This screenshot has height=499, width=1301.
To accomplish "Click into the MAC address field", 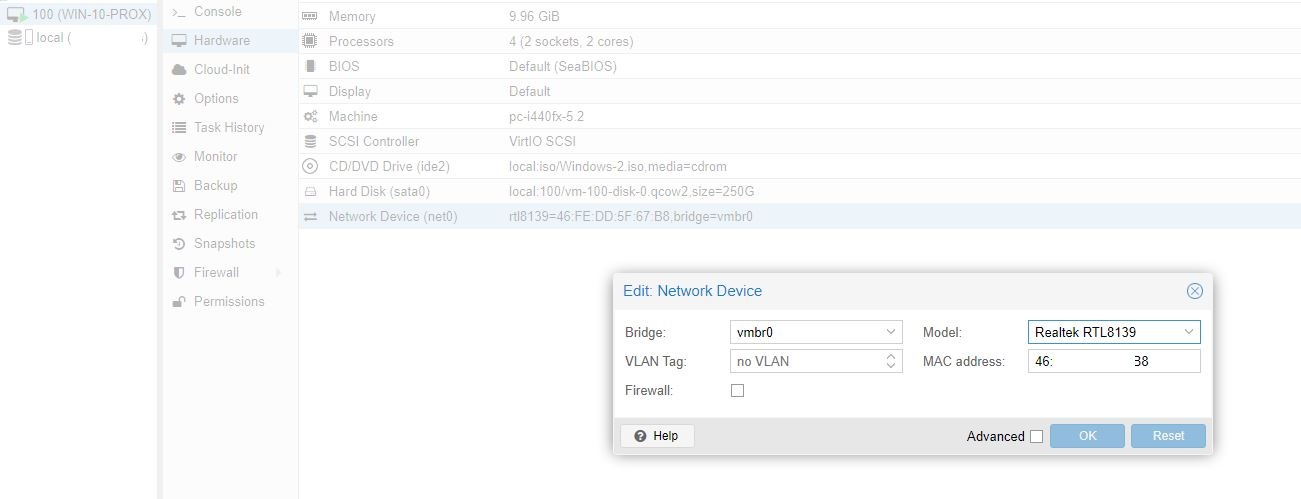I will [x=1114, y=361].
